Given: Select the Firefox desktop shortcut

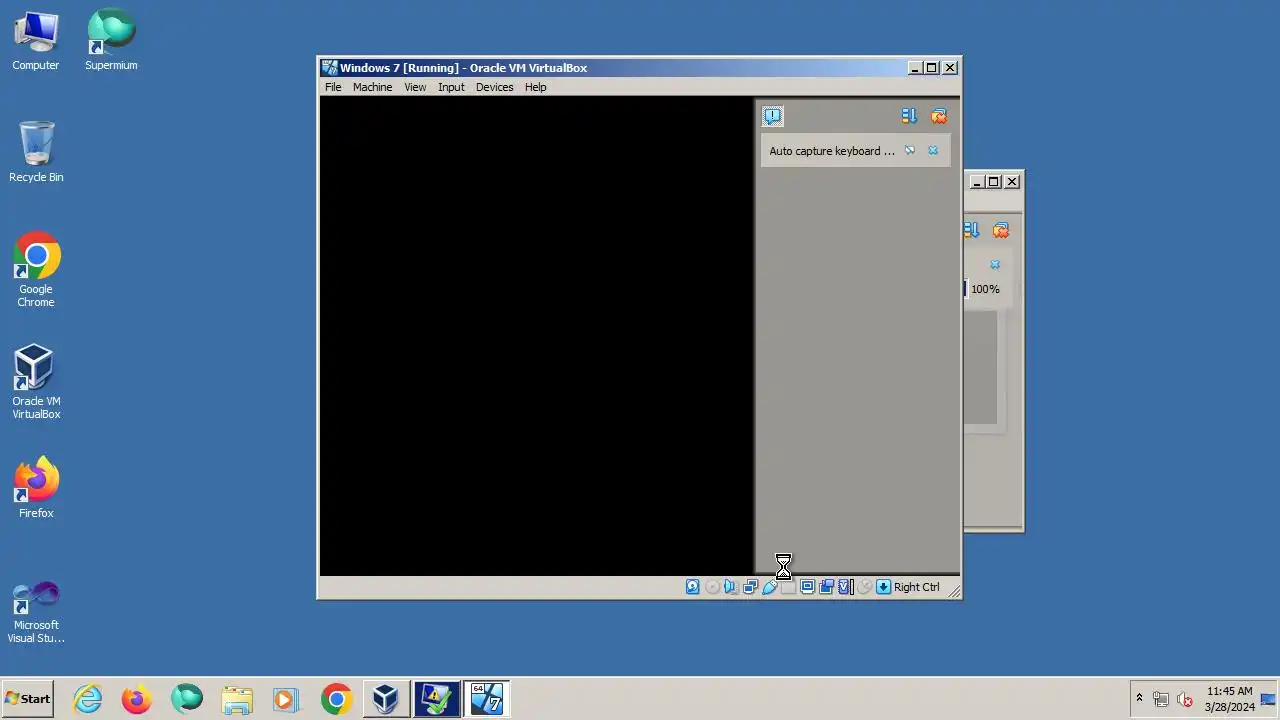Looking at the screenshot, I should tap(36, 488).
